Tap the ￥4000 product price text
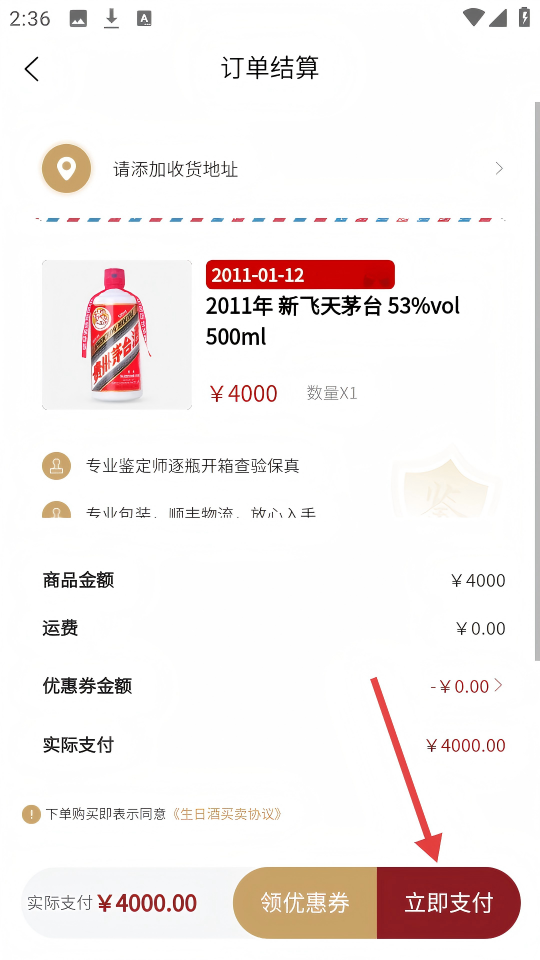This screenshot has height=960, width=540. (x=244, y=394)
